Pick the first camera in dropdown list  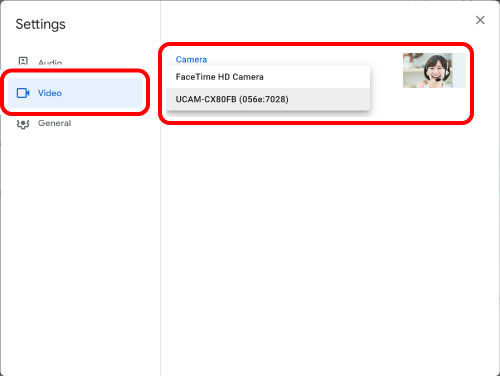click(268, 77)
